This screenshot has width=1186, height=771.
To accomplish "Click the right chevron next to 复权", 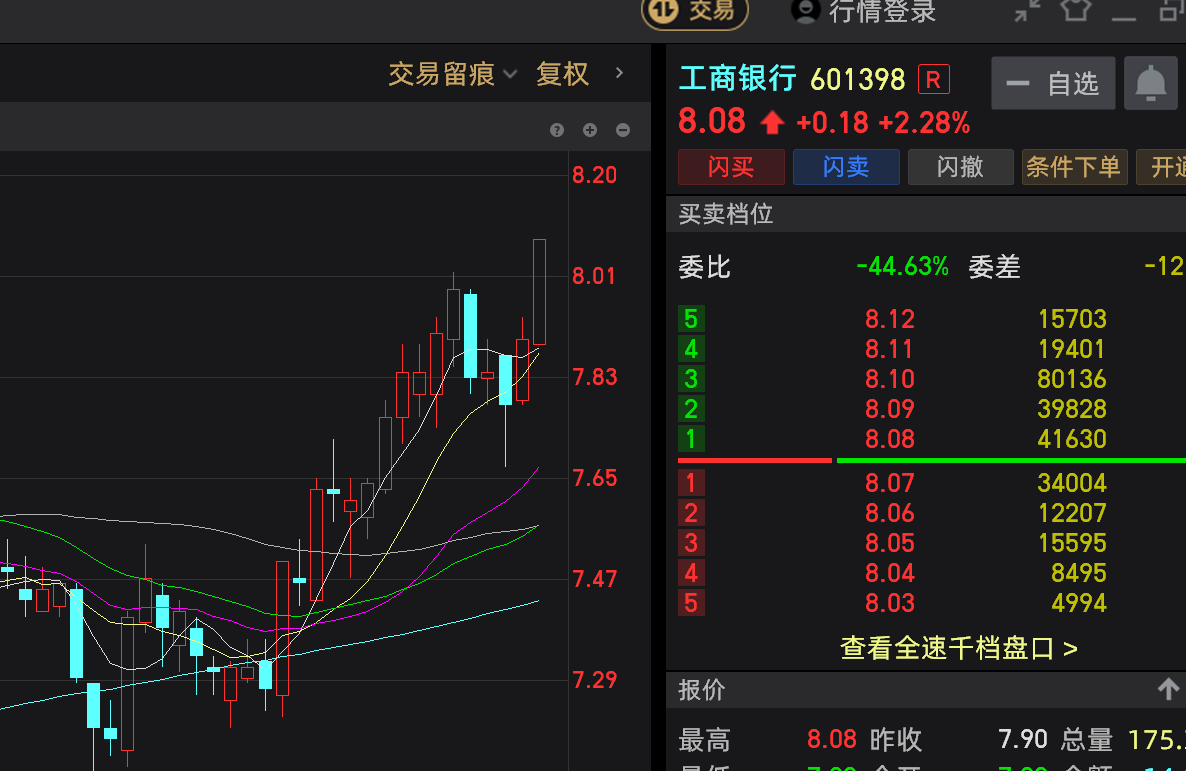I will (x=619, y=73).
